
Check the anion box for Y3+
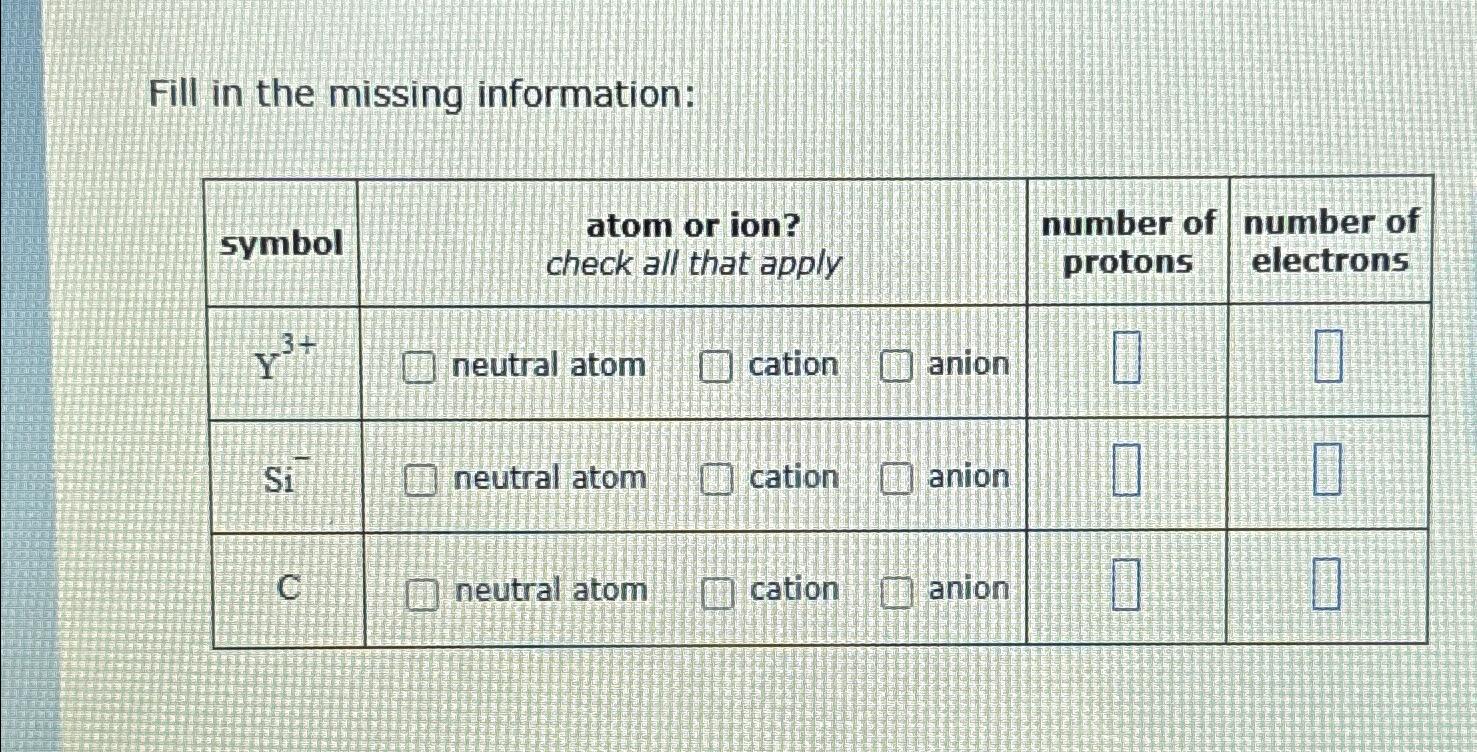click(897, 365)
